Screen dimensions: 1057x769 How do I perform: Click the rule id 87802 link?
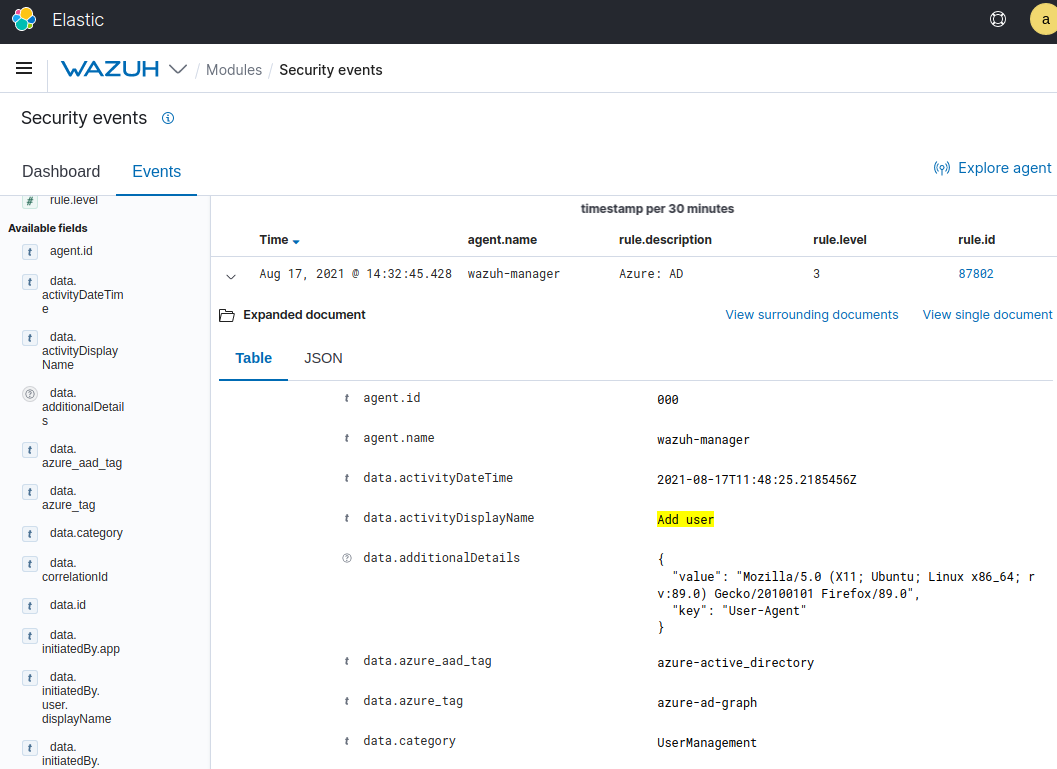coord(977,273)
